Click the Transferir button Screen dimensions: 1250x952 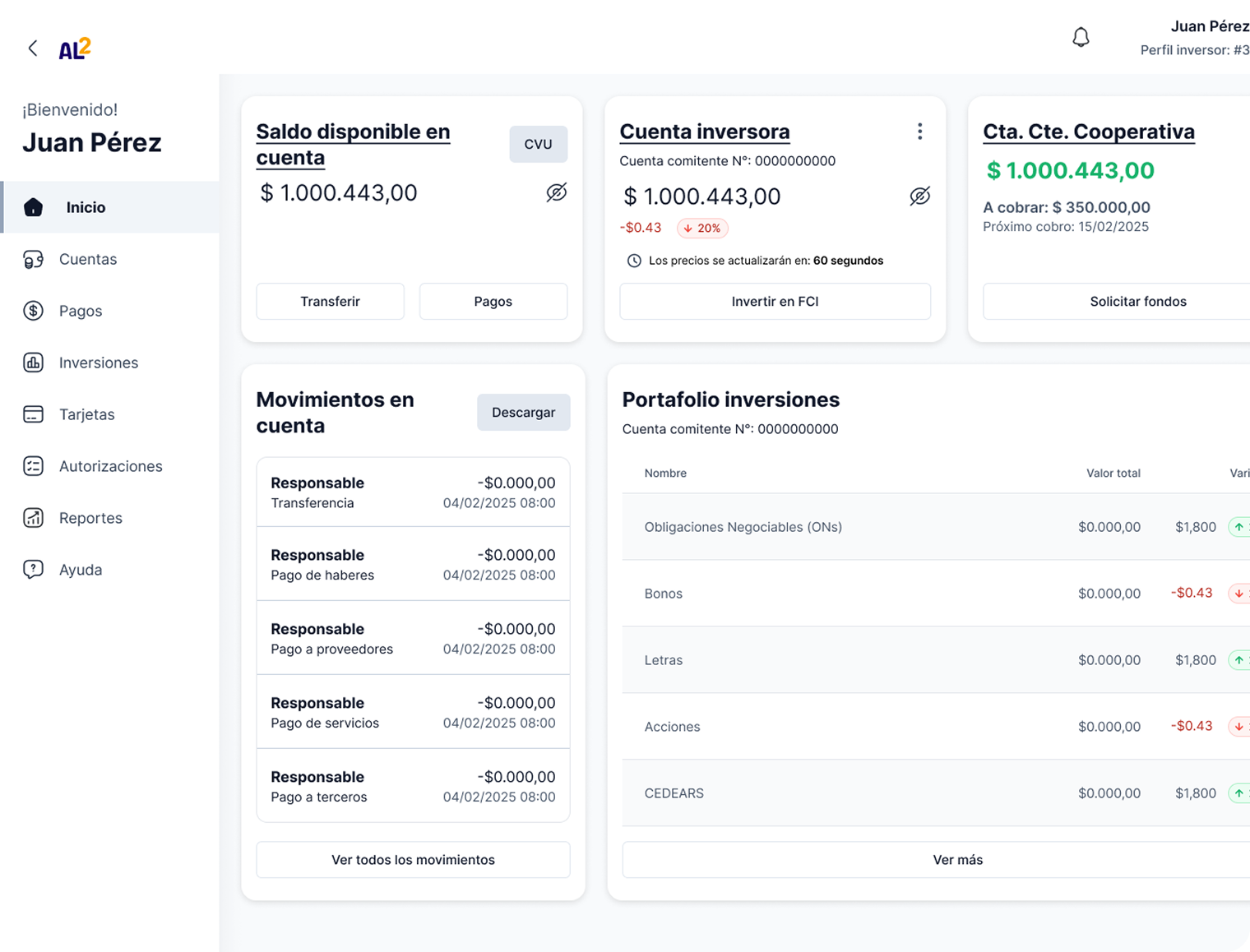331,302
